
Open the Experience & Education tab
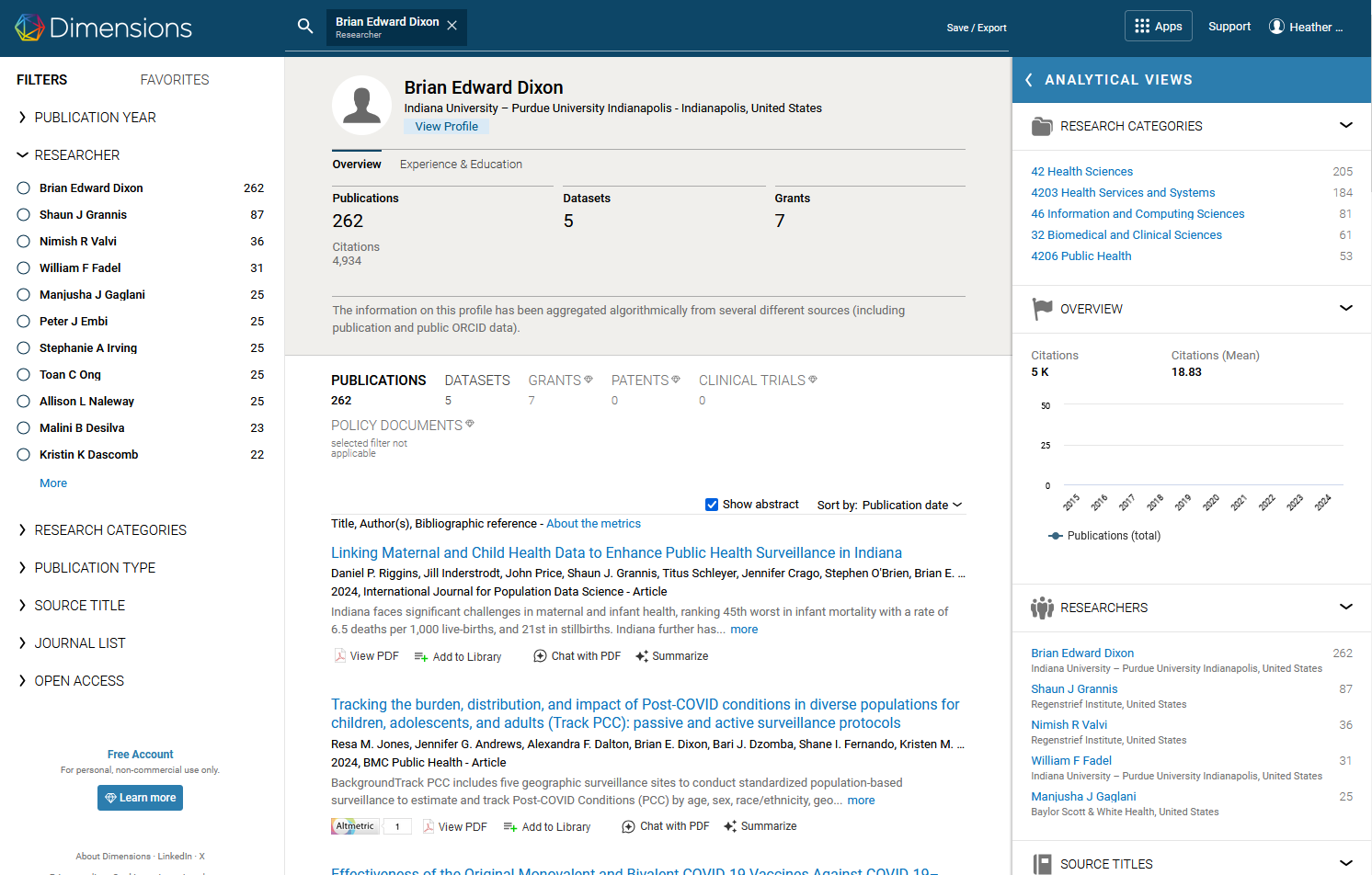click(x=461, y=165)
